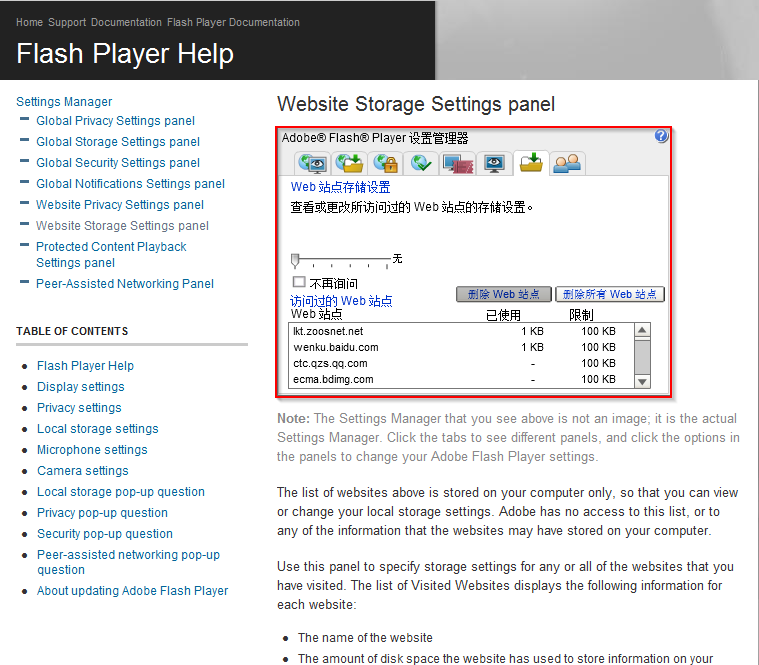Open the Protected Content Playback tab icon
The height and width of the screenshot is (665, 759).
458,164
